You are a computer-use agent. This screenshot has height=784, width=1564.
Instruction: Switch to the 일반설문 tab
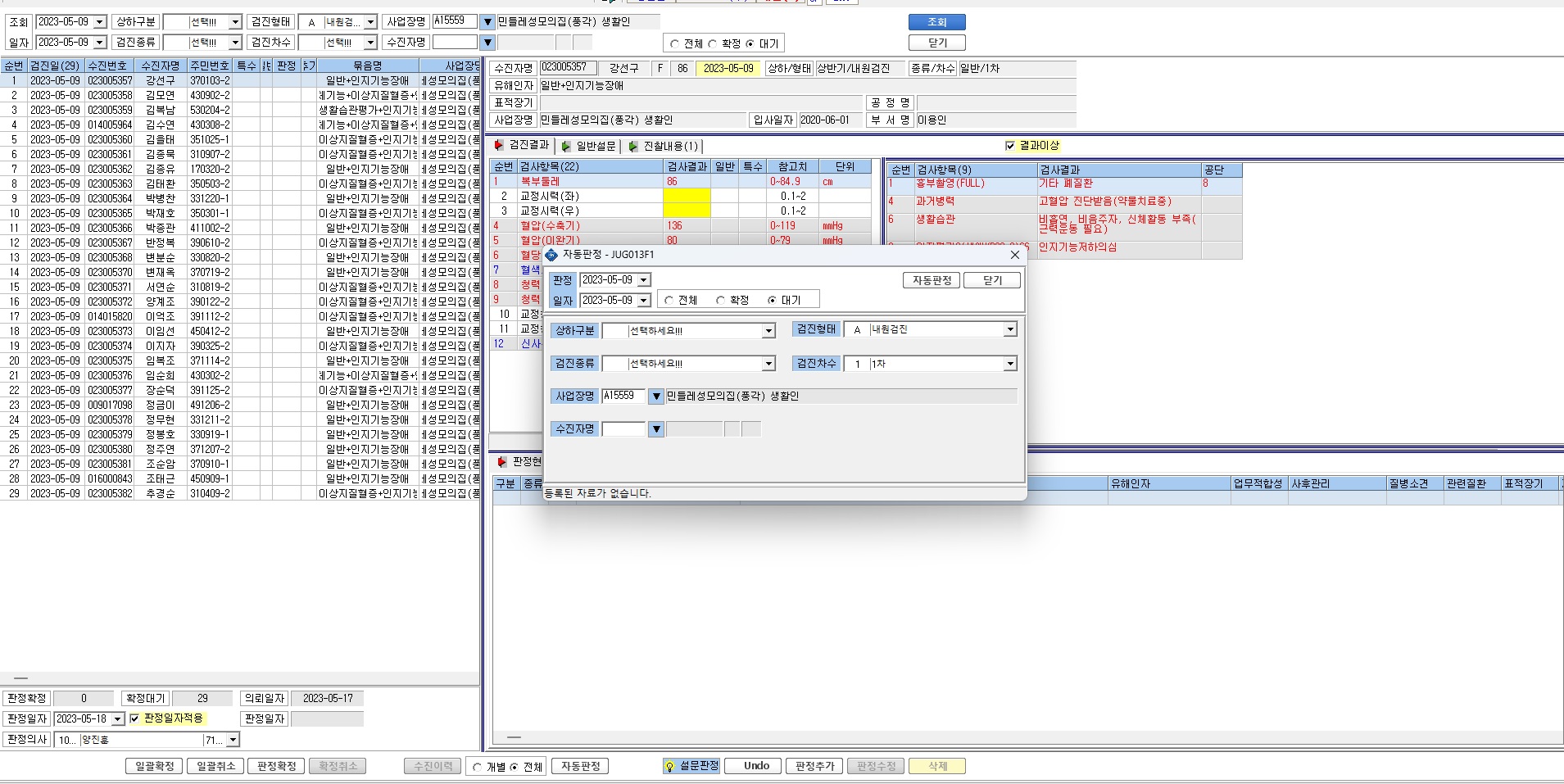click(587, 146)
